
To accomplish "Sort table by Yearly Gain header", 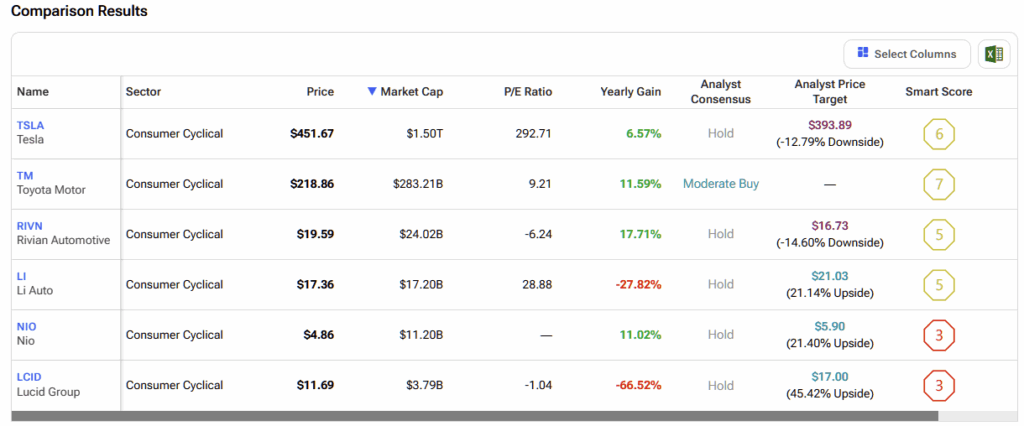I will pos(630,92).
